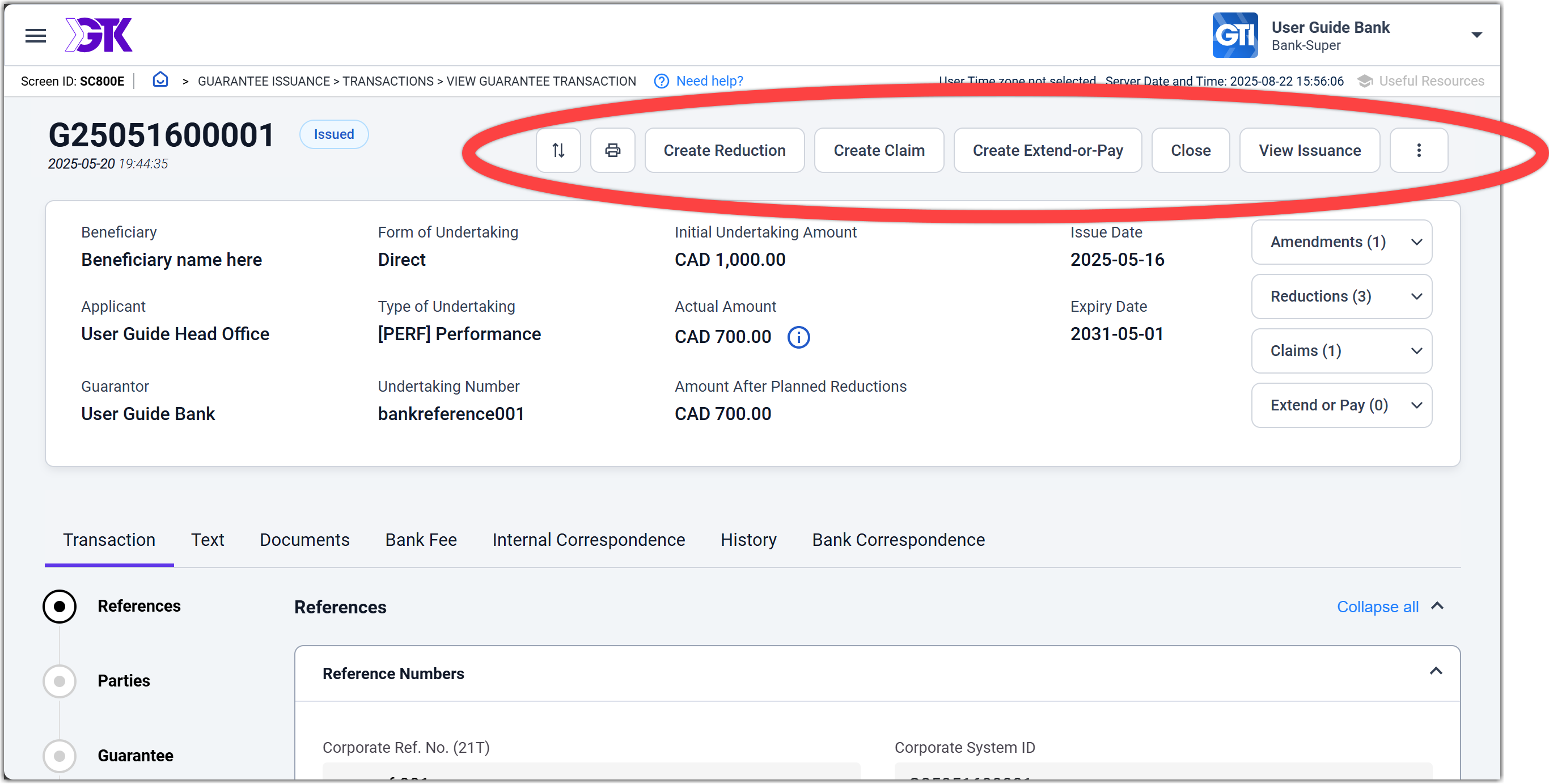Expand the Claims (1) dropdown

pyautogui.click(x=1341, y=351)
